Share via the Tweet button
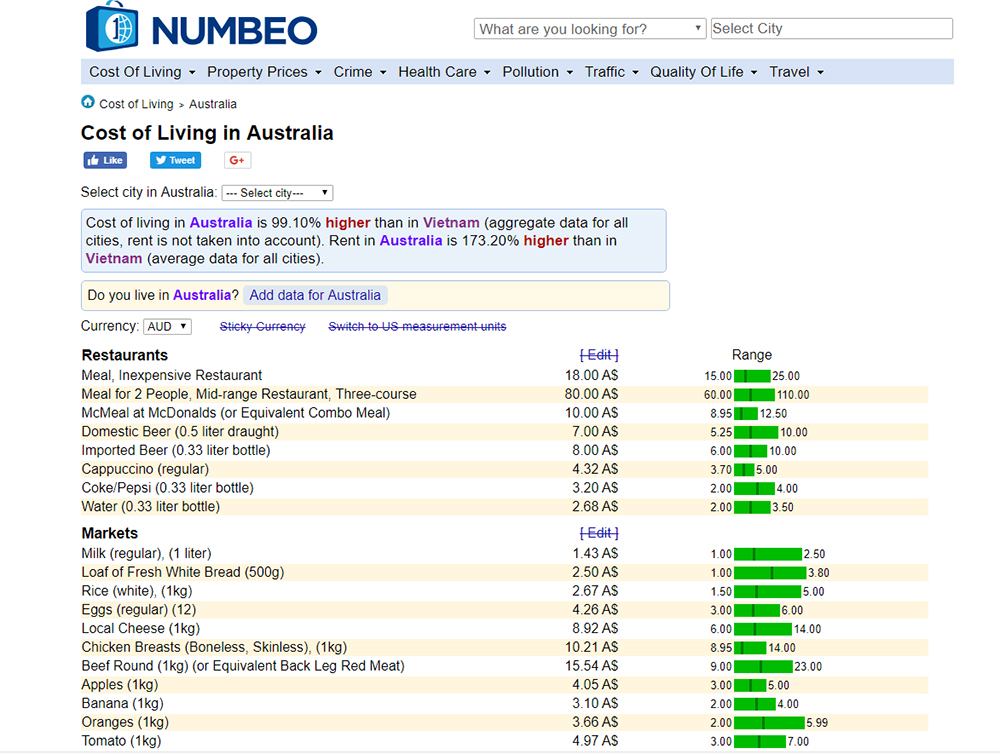The image size is (1000, 754). click(x=175, y=160)
